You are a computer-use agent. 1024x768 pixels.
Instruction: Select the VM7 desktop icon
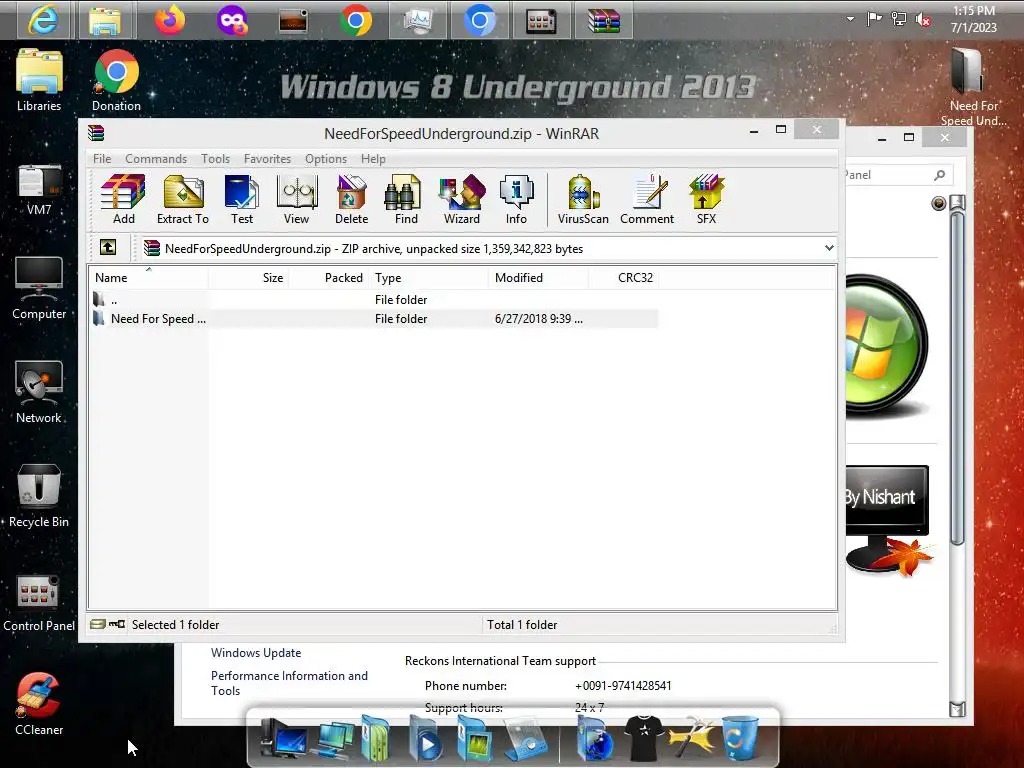tap(39, 189)
